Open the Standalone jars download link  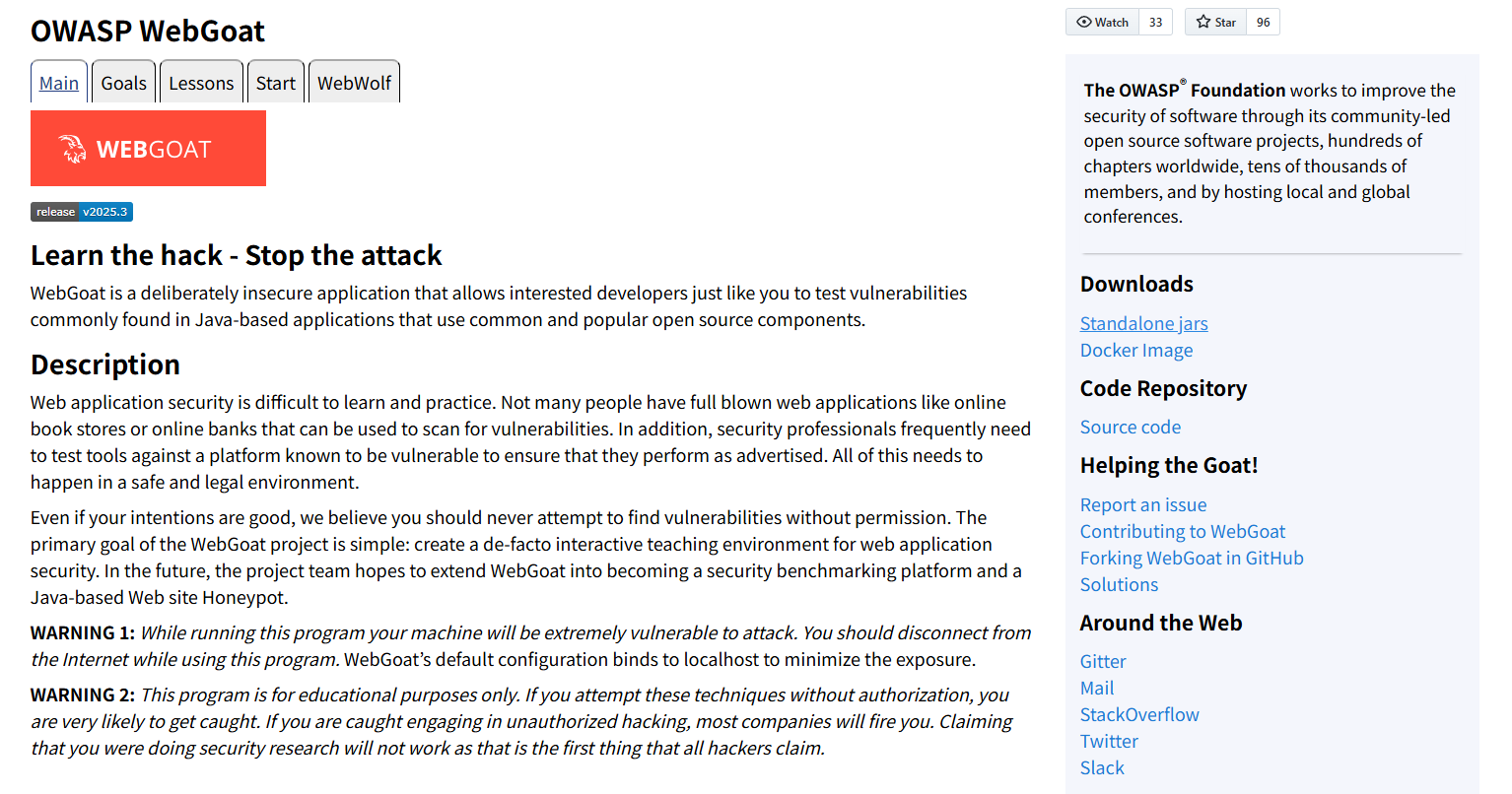[1143, 323]
